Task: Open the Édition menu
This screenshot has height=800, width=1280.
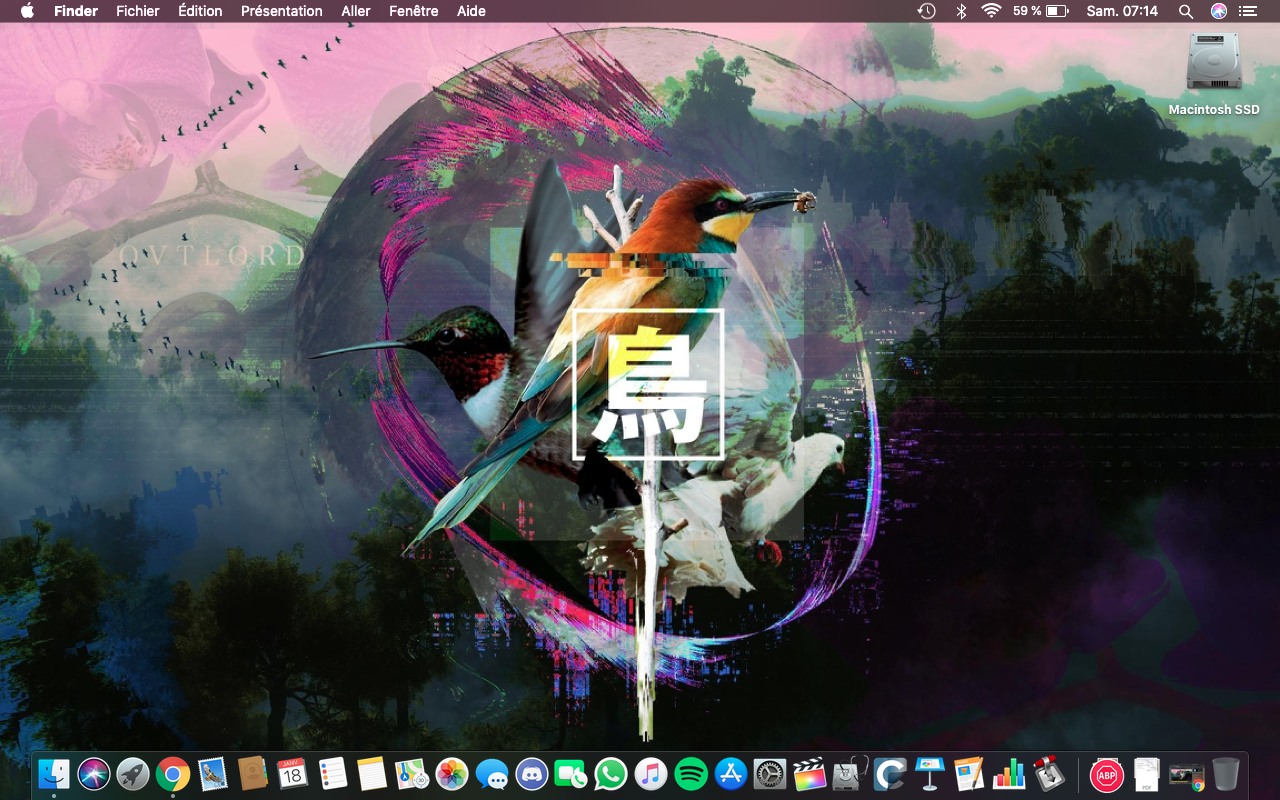Action: (200, 11)
